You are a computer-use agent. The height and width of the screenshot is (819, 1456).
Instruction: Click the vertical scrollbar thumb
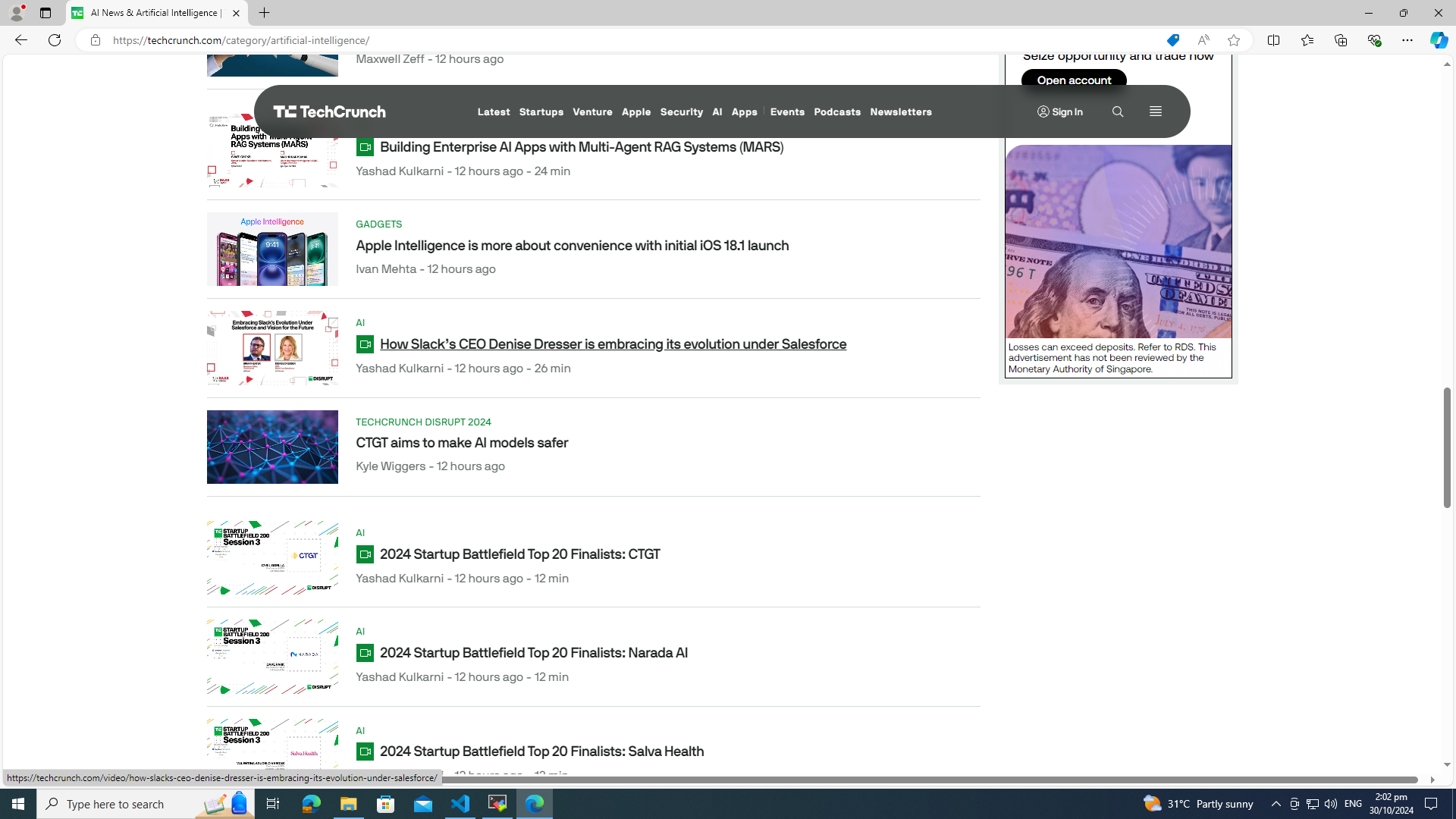tap(1446, 447)
